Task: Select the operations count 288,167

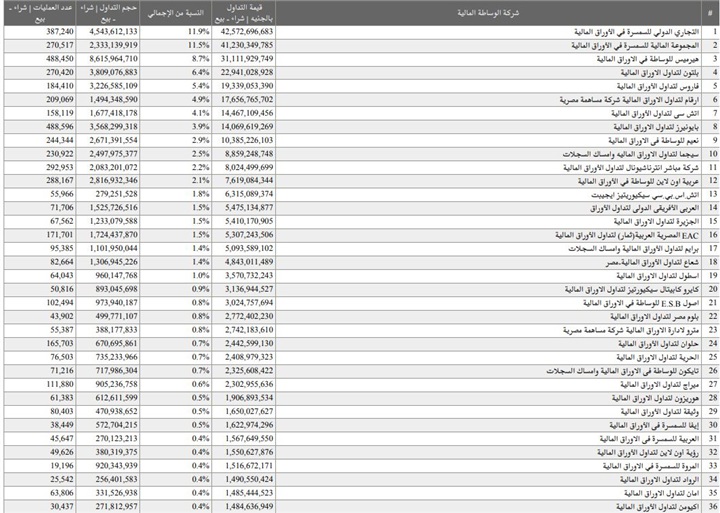Action: pos(39,181)
